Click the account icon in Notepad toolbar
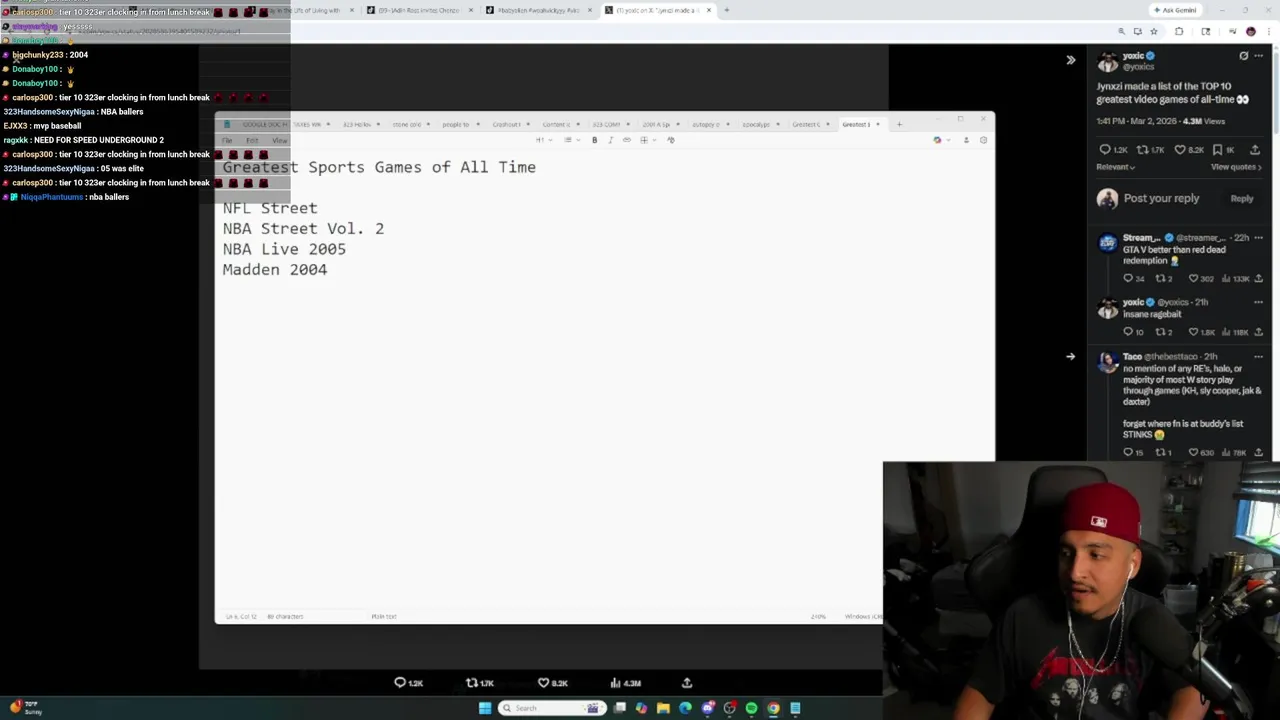This screenshot has height=720, width=1280. tap(966, 140)
